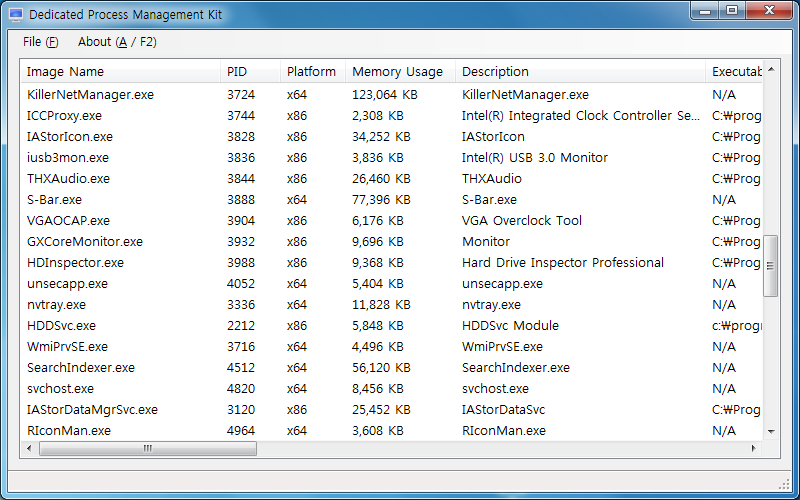Image resolution: width=800 pixels, height=500 pixels.
Task: Select the HDInspector.exe process
Action: tap(76, 263)
